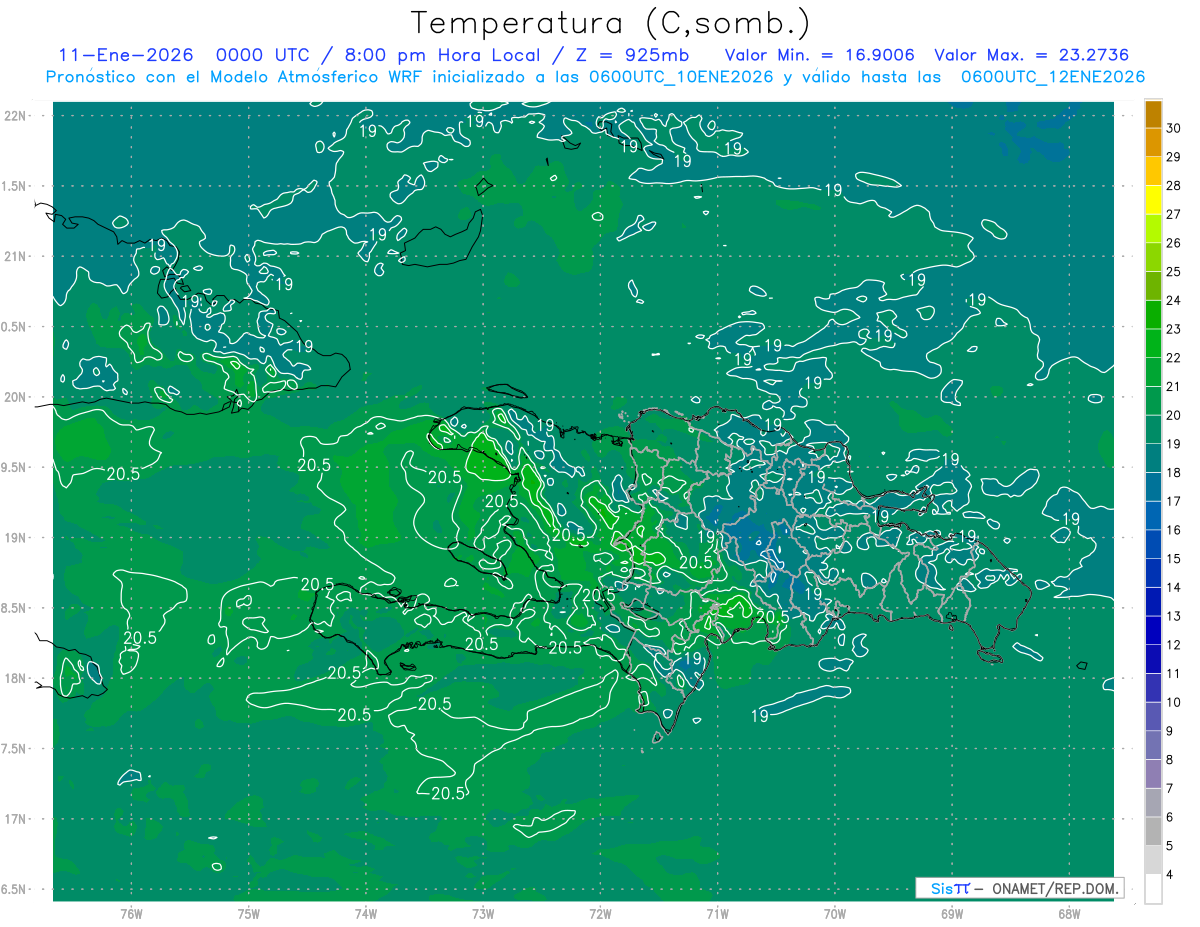This screenshot has width=1200, height=927.
Task: Click the colorbar label "14"
Action: 1176,588
